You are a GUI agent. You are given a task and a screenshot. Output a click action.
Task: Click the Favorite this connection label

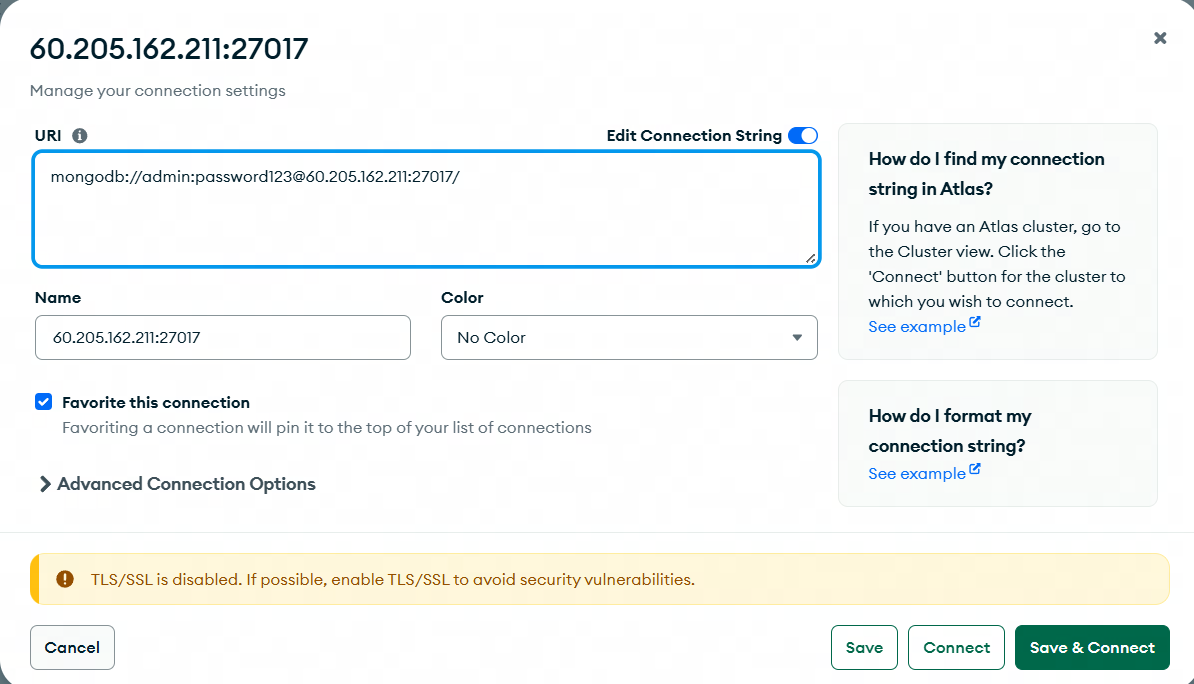[x=156, y=403]
